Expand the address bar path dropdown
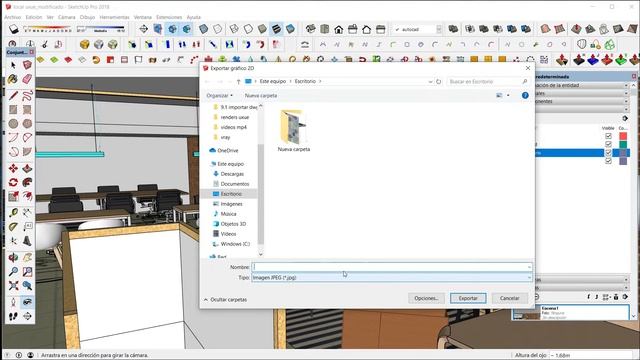 coord(430,82)
